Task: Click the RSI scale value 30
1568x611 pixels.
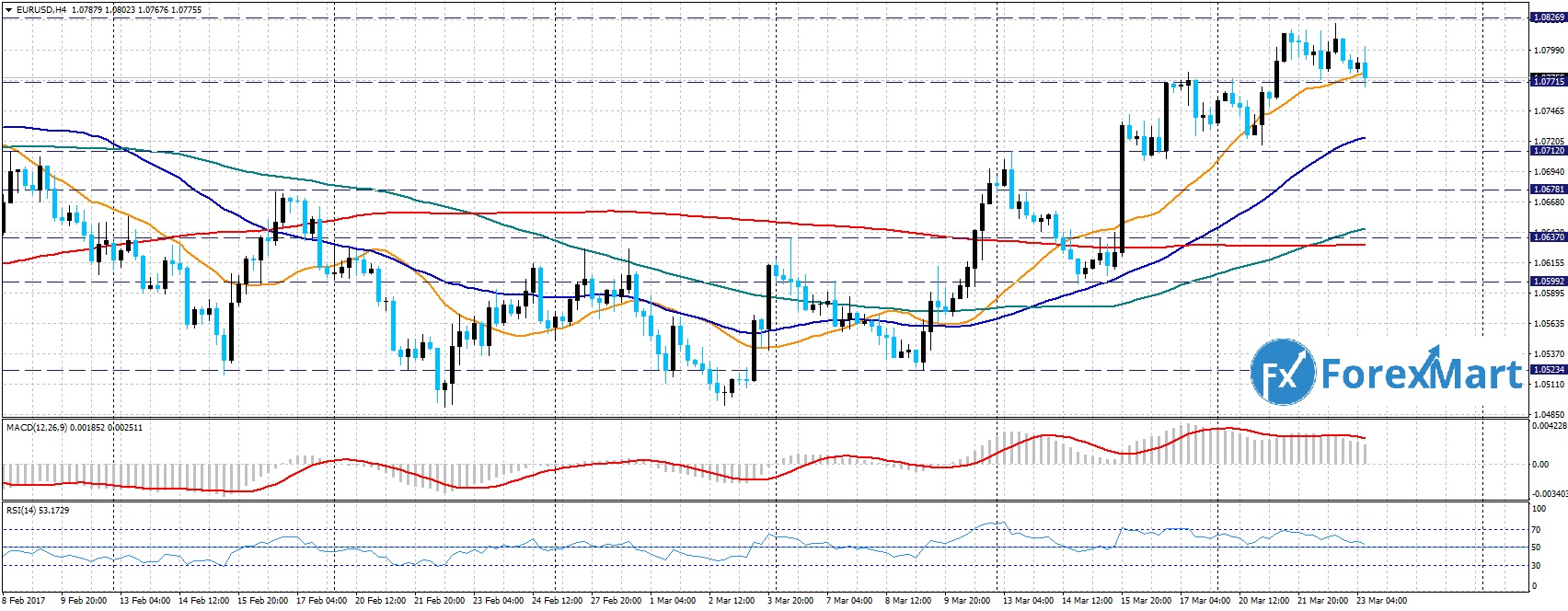Action: (1537, 566)
